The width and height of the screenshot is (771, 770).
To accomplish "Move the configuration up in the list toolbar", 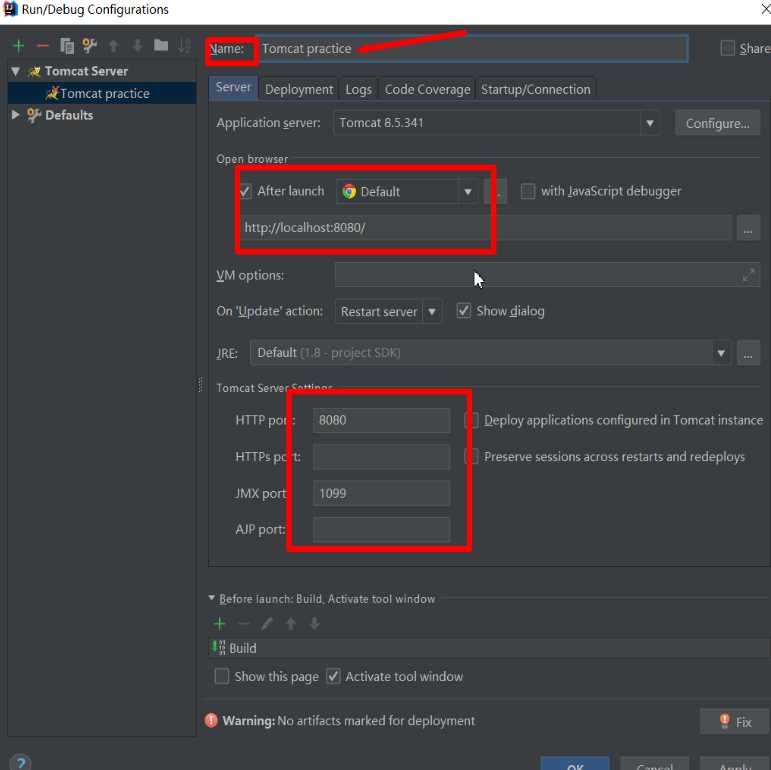I will point(114,46).
